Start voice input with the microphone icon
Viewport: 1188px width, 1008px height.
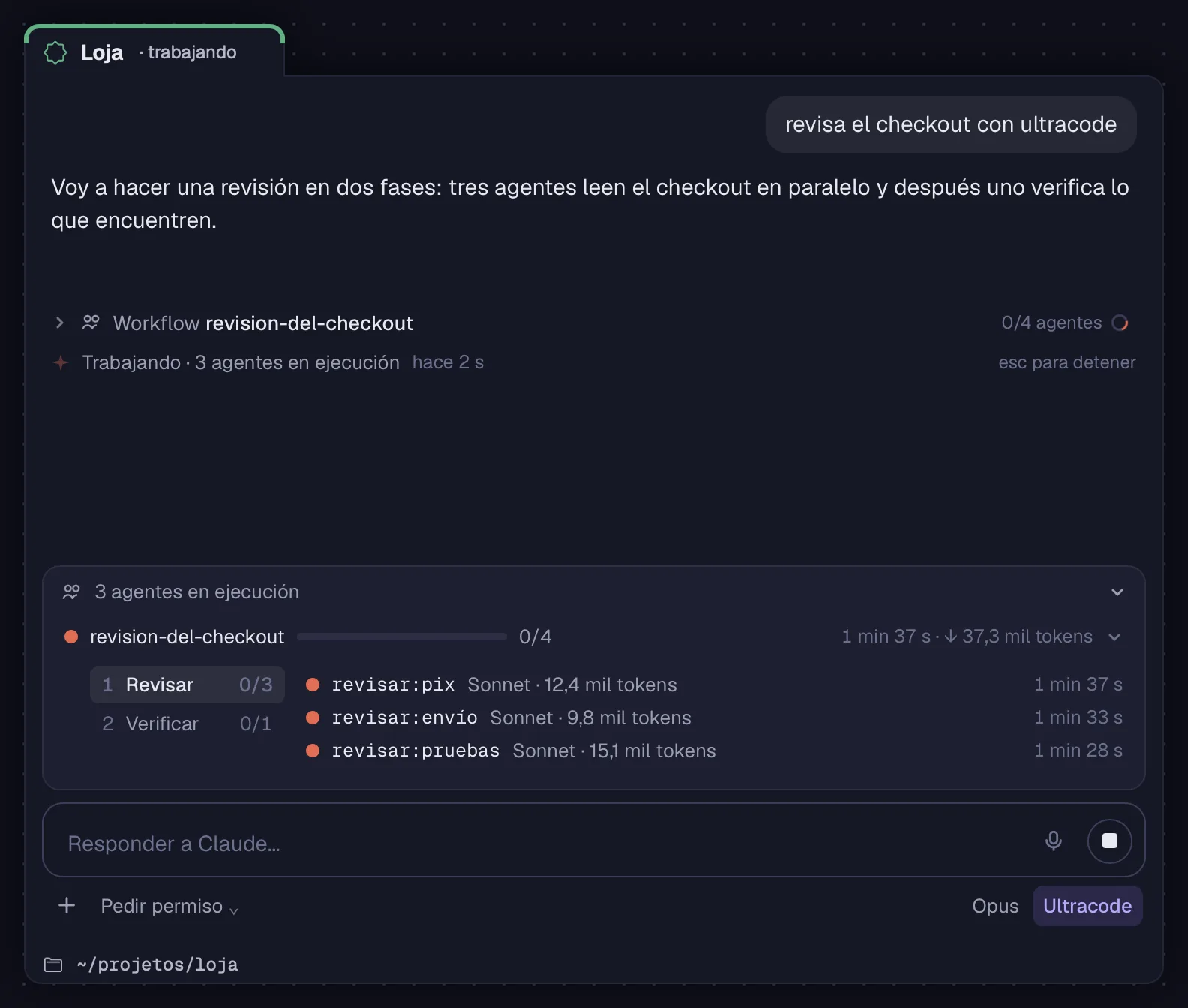(1054, 841)
